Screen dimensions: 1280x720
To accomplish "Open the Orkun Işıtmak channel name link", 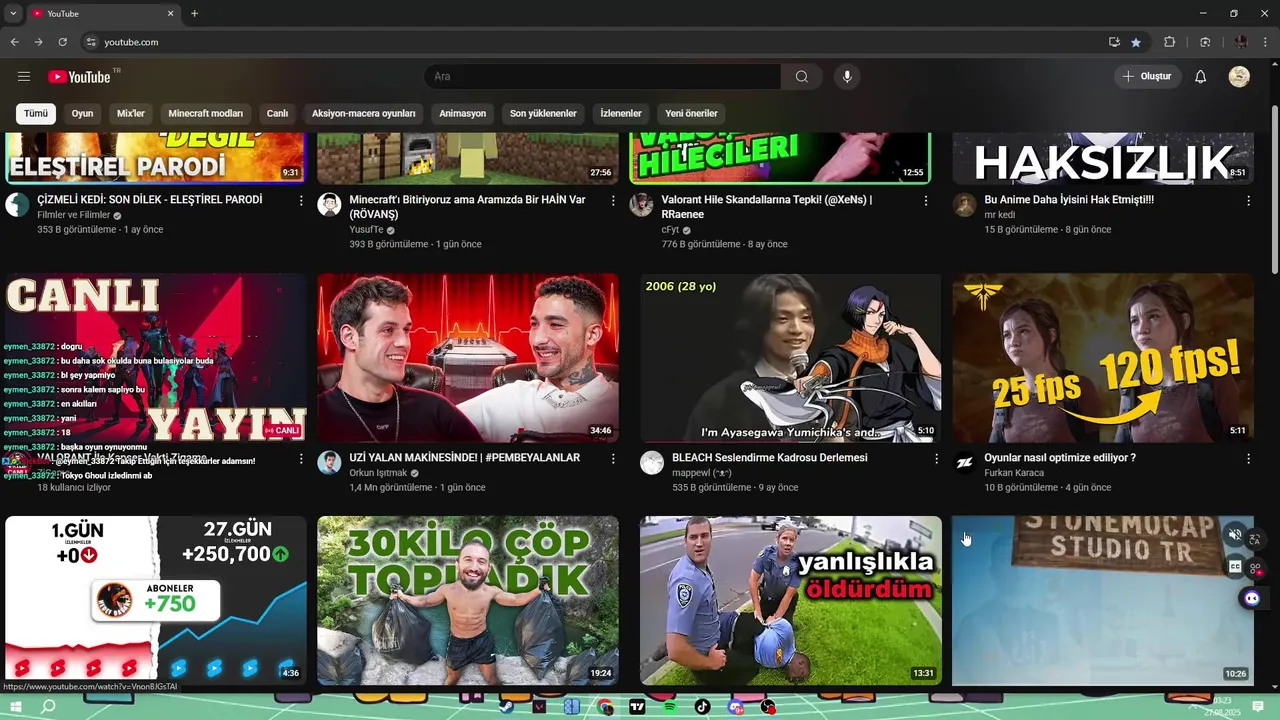I will point(378,473).
